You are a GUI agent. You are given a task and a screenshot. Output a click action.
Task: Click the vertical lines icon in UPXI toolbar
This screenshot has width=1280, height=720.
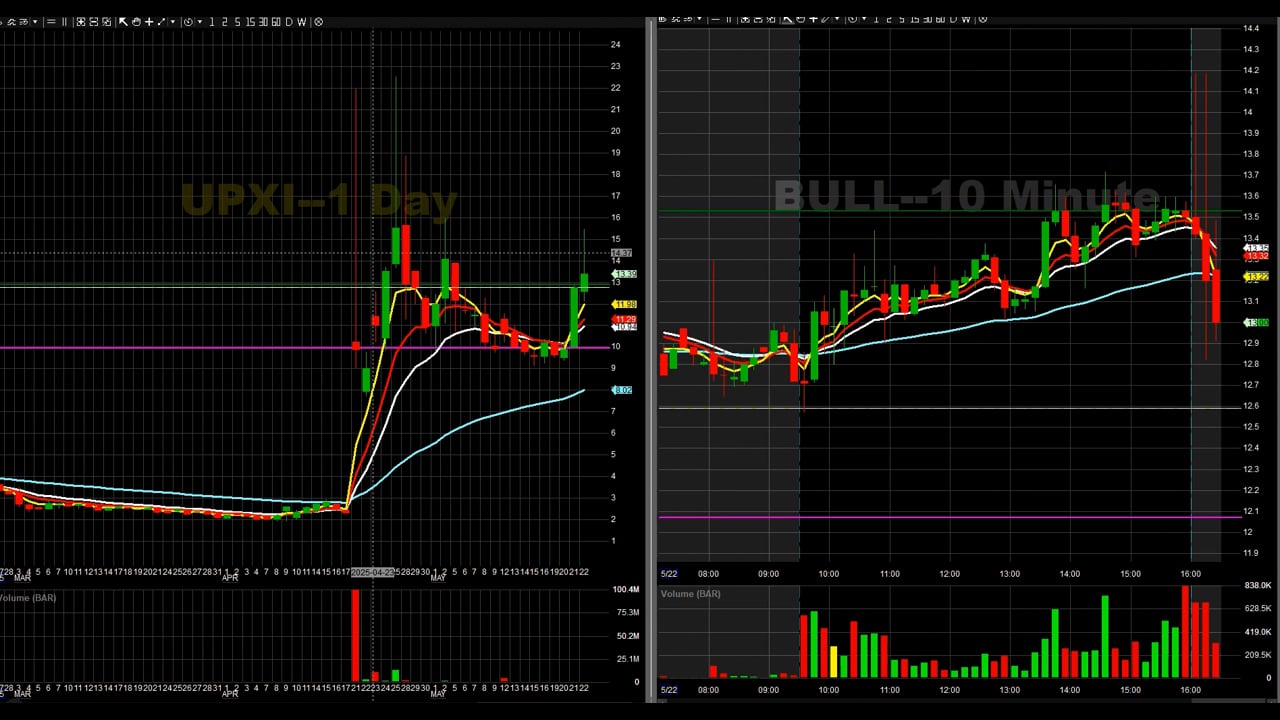[64, 22]
